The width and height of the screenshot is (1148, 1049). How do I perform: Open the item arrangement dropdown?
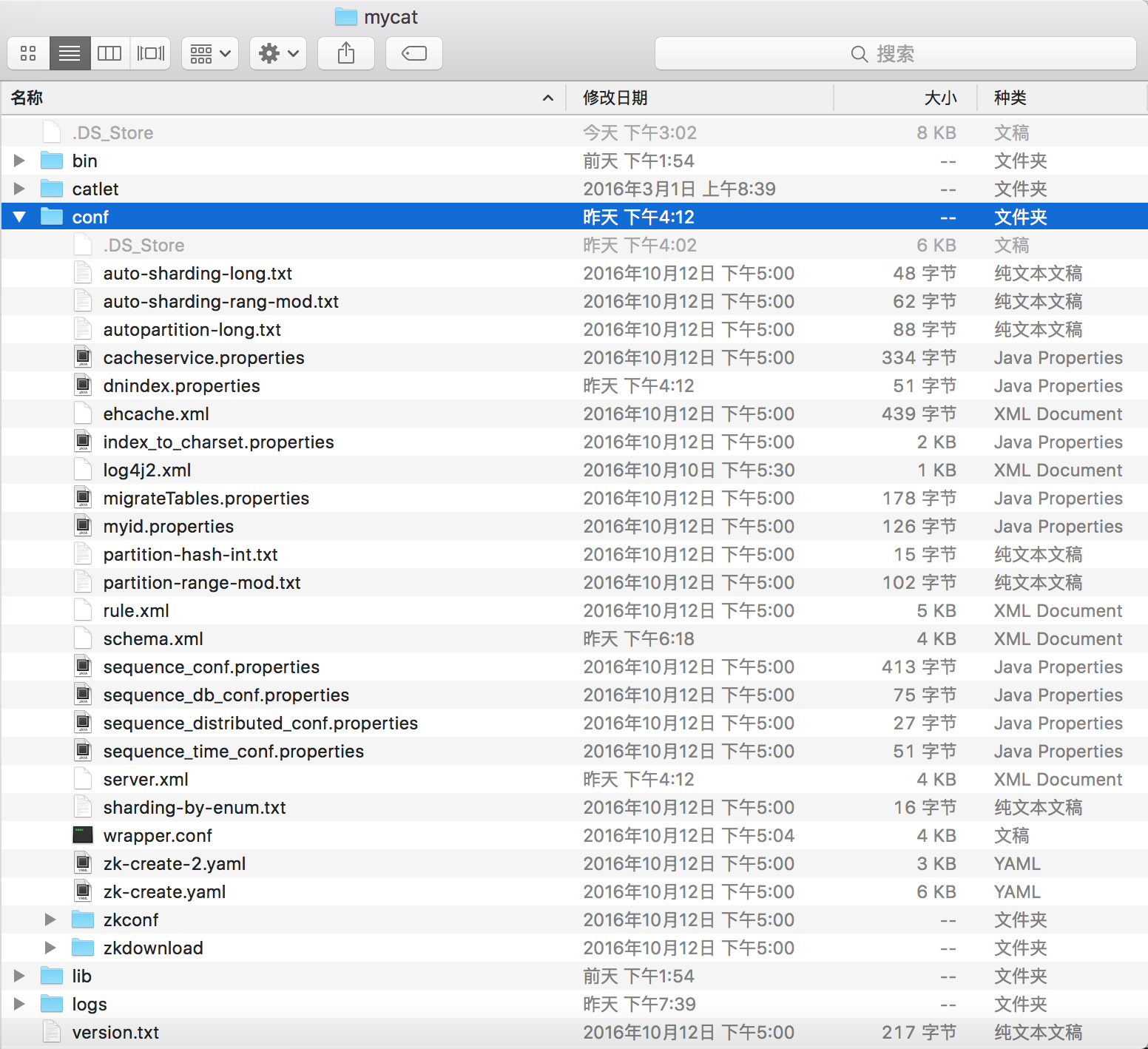tap(210, 53)
